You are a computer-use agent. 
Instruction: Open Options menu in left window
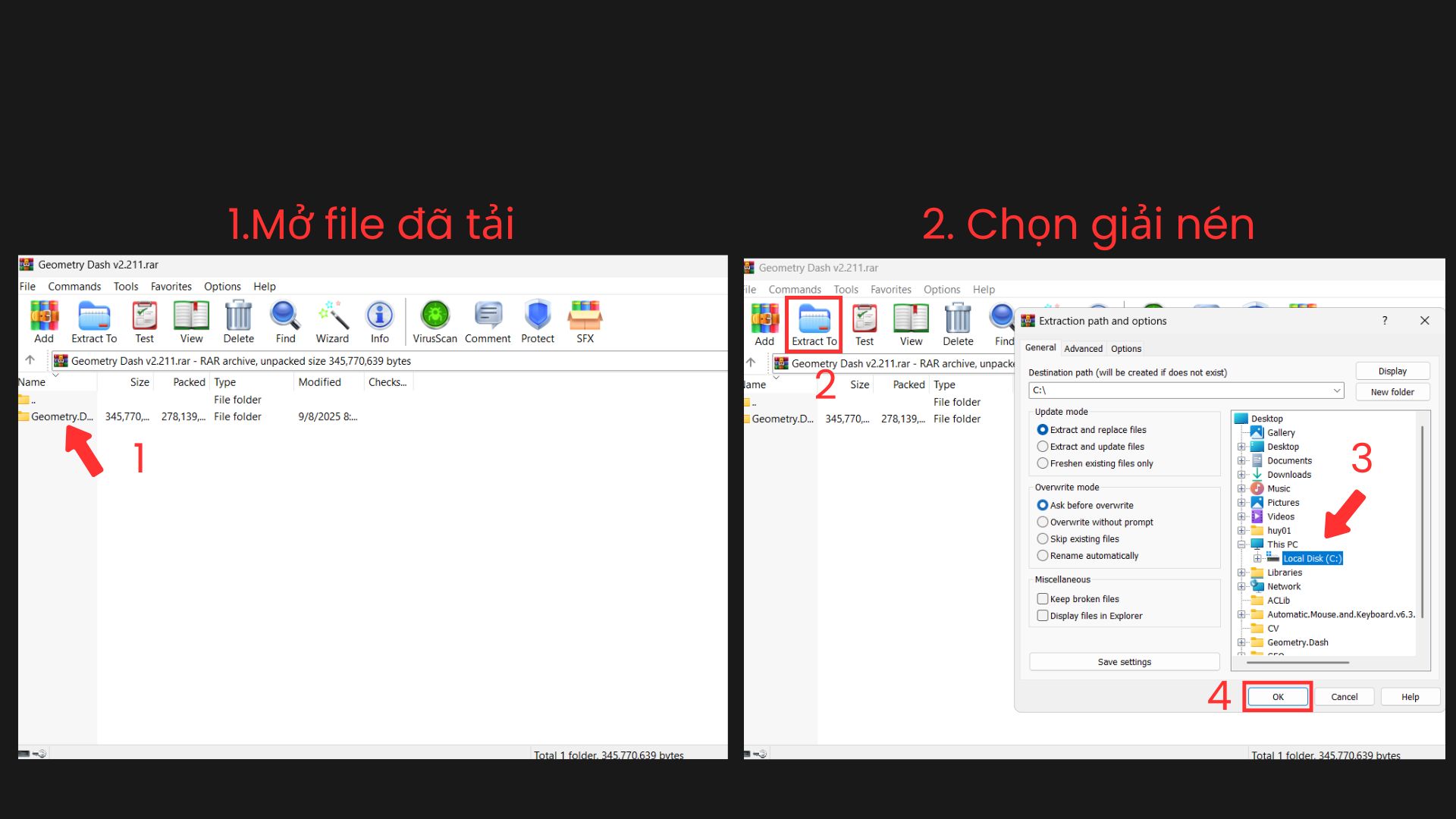[222, 286]
